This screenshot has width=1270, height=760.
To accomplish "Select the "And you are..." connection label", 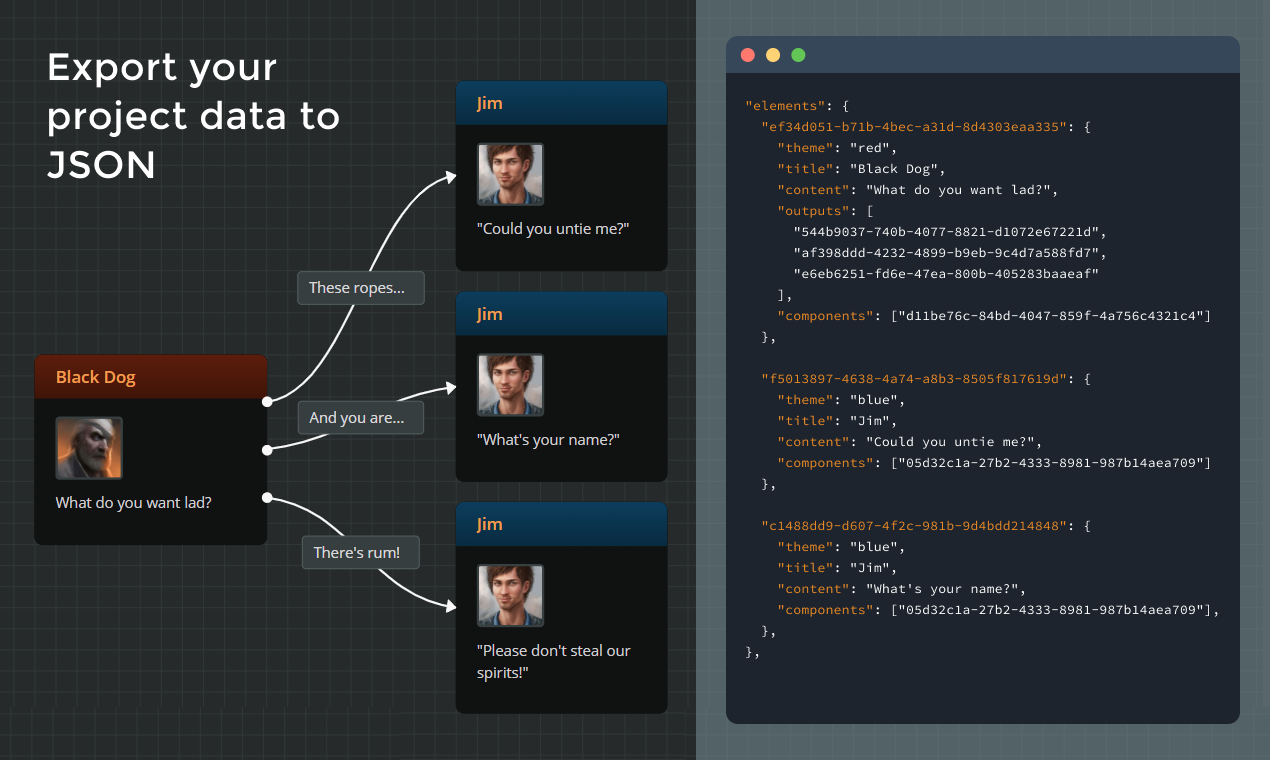I will [x=361, y=418].
